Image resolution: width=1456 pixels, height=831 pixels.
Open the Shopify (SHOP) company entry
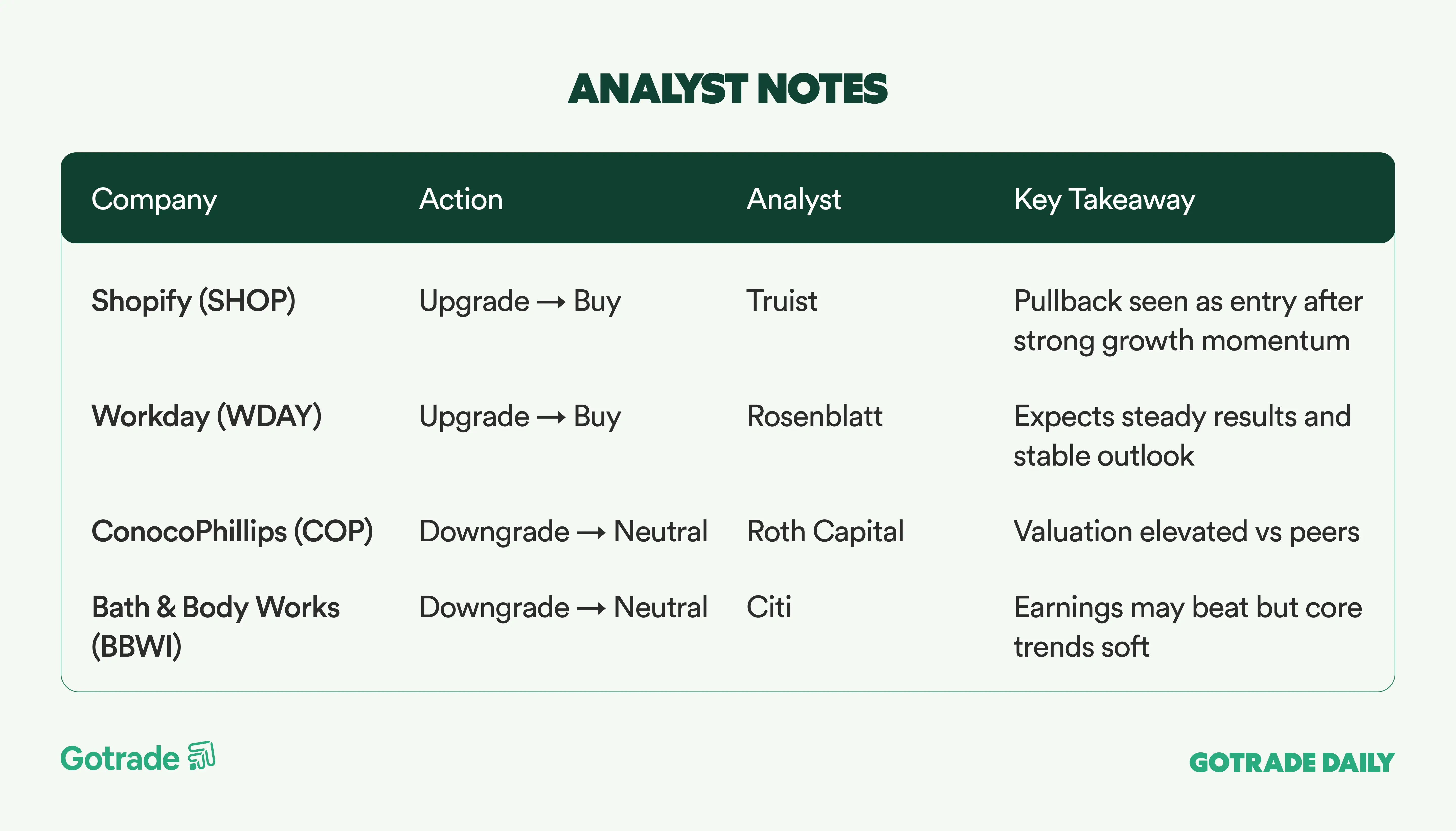(193, 301)
